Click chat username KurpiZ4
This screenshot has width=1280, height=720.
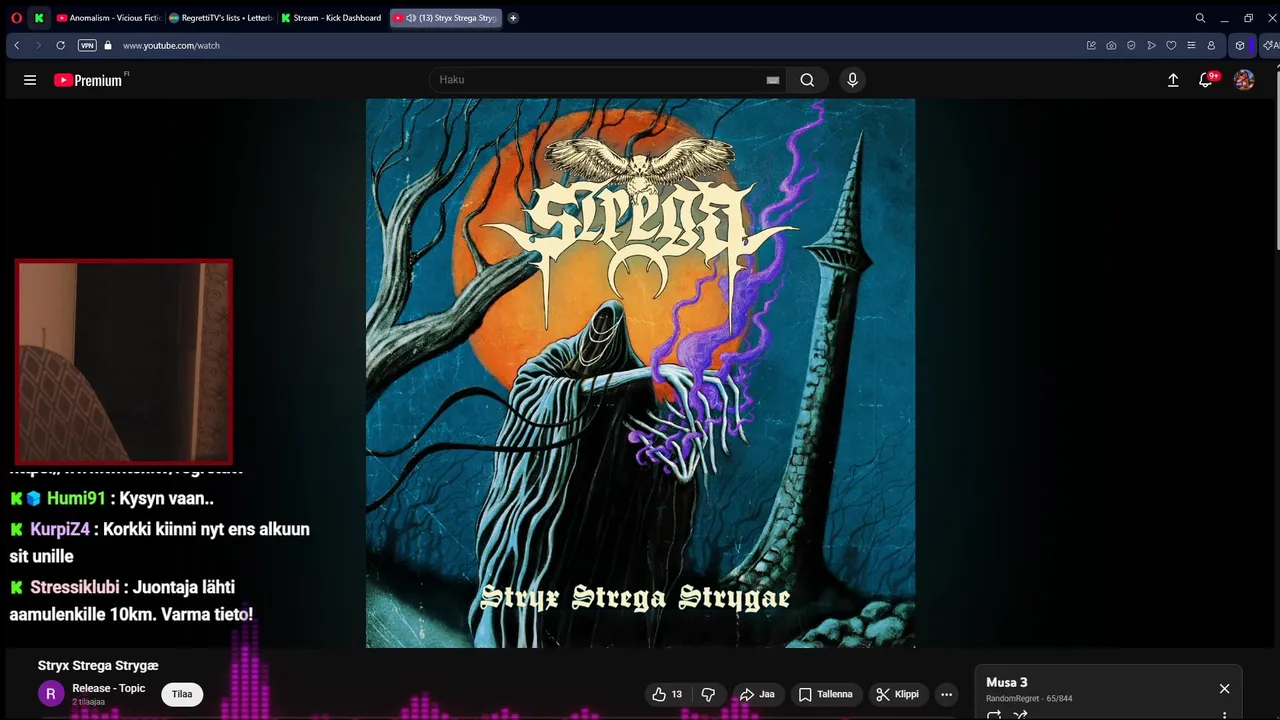(60, 529)
